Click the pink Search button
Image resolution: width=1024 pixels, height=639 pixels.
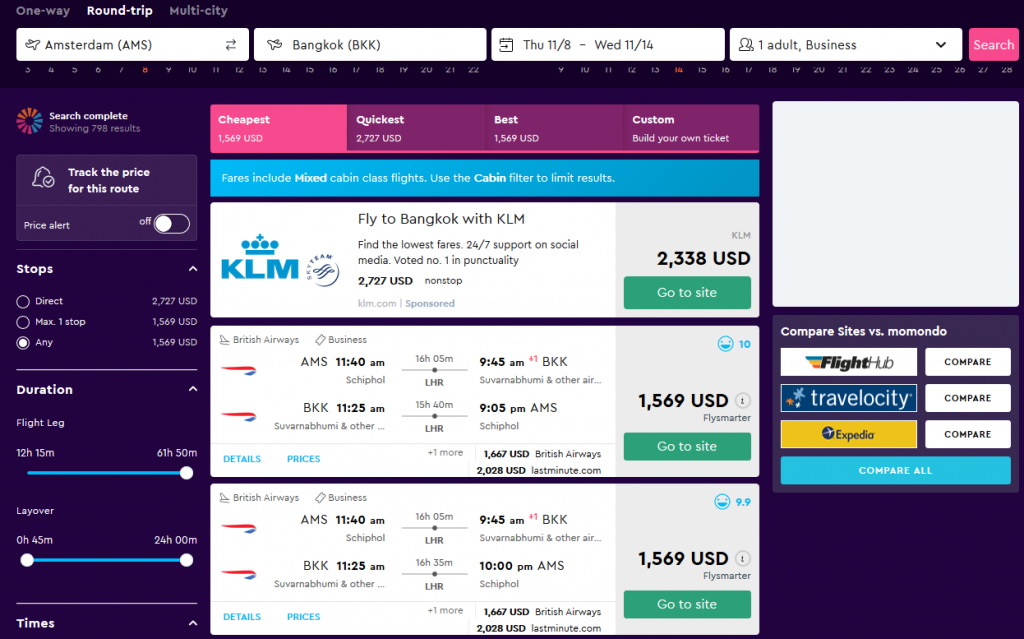point(993,44)
